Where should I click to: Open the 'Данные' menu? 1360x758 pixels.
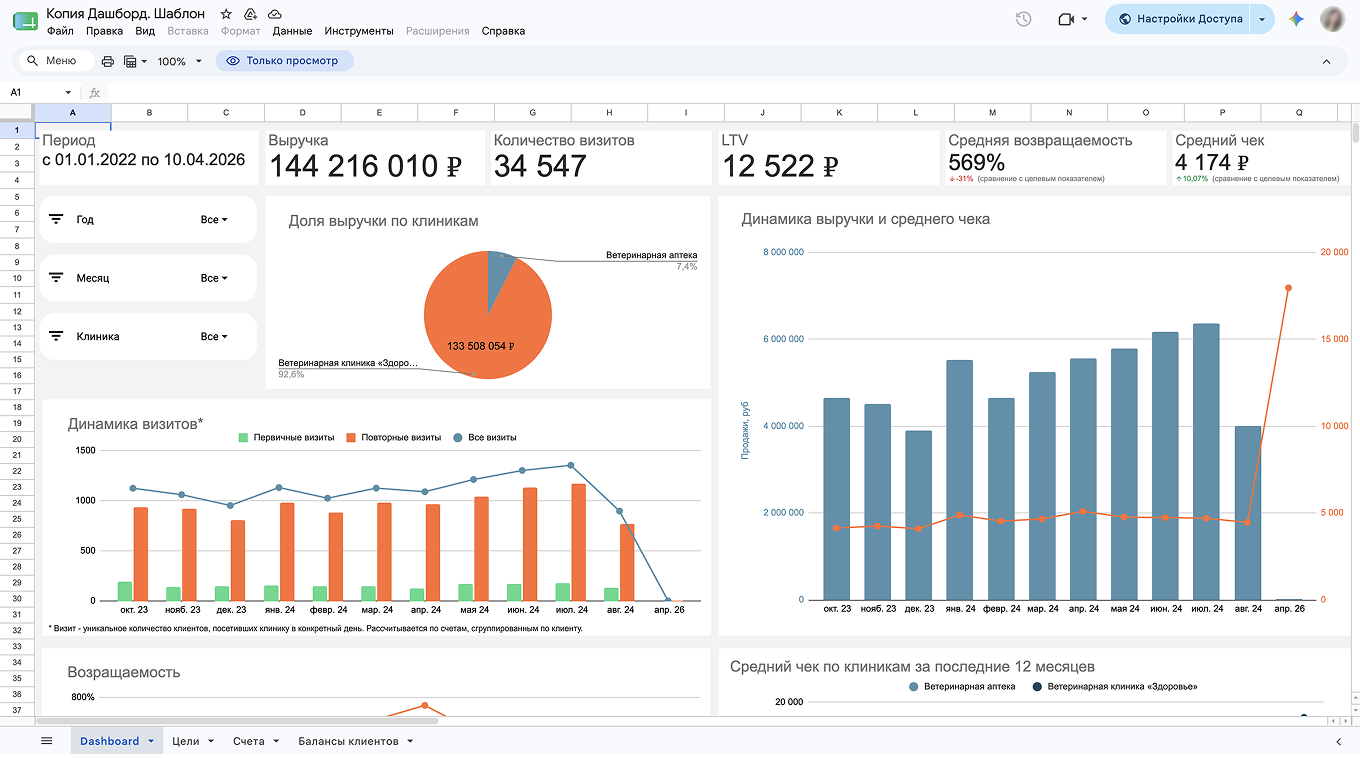(x=292, y=31)
